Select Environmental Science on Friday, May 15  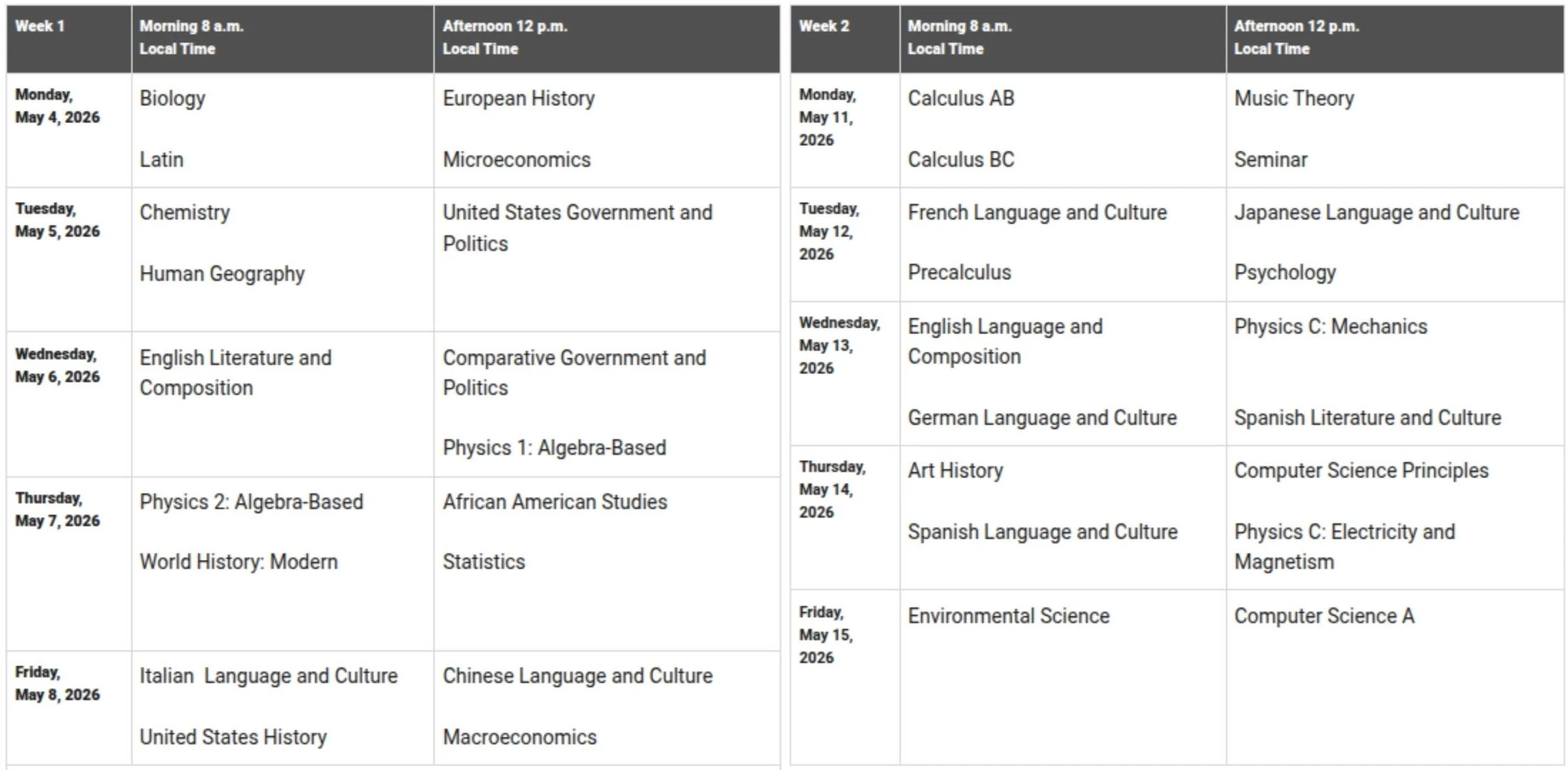1009,616
